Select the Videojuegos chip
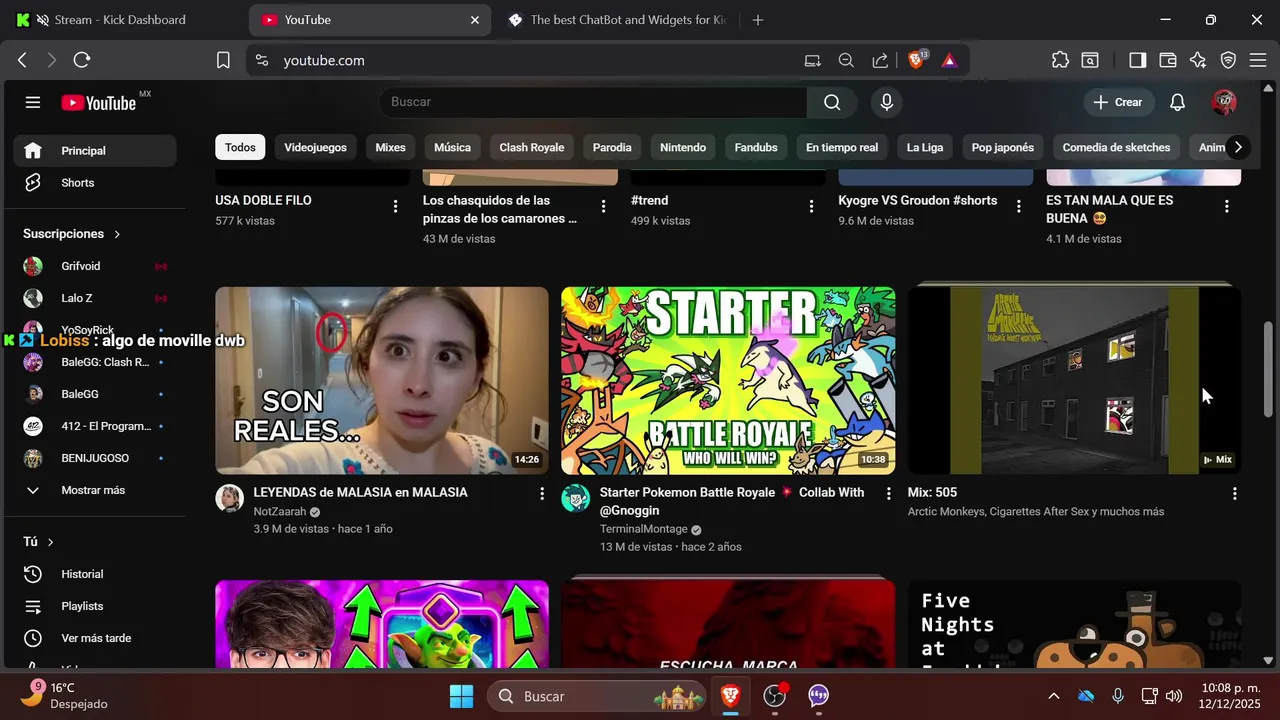The image size is (1280, 720). click(x=315, y=147)
